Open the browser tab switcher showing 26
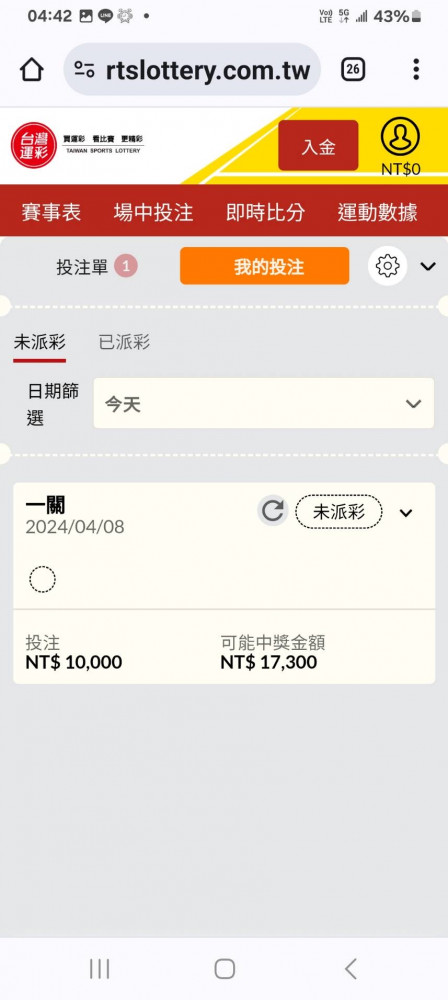Image resolution: width=448 pixels, height=1000 pixels. click(353, 69)
